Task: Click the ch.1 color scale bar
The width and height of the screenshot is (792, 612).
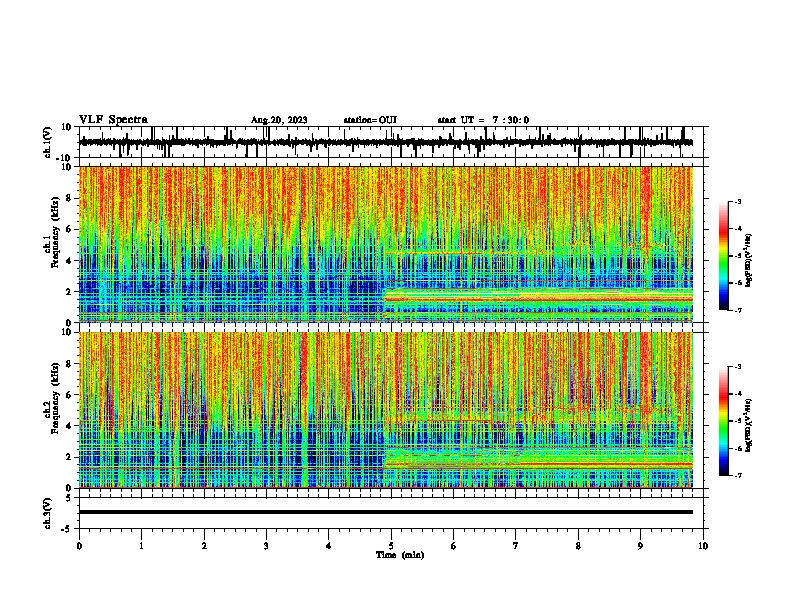Action: click(x=724, y=256)
